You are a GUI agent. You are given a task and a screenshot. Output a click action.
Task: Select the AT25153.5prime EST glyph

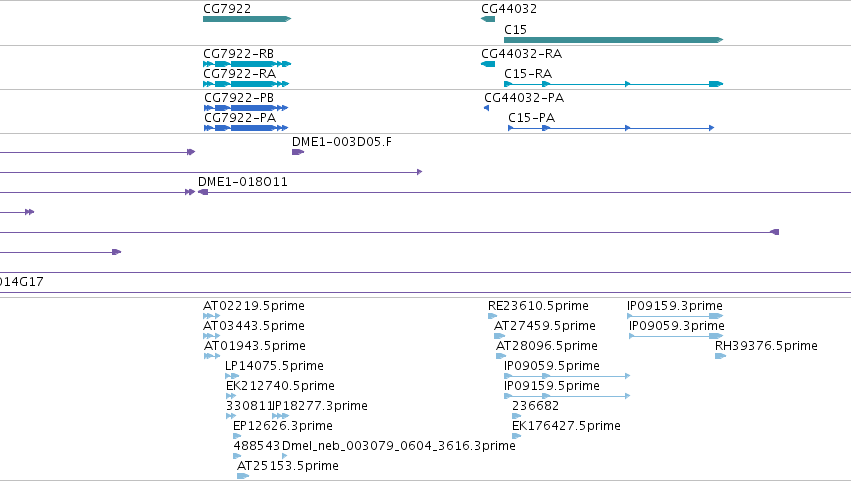click(243, 476)
